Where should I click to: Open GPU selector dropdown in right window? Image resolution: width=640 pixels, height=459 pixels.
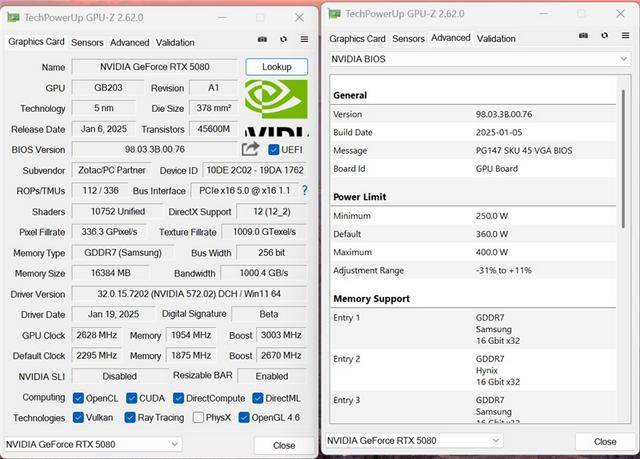[x=414, y=441]
